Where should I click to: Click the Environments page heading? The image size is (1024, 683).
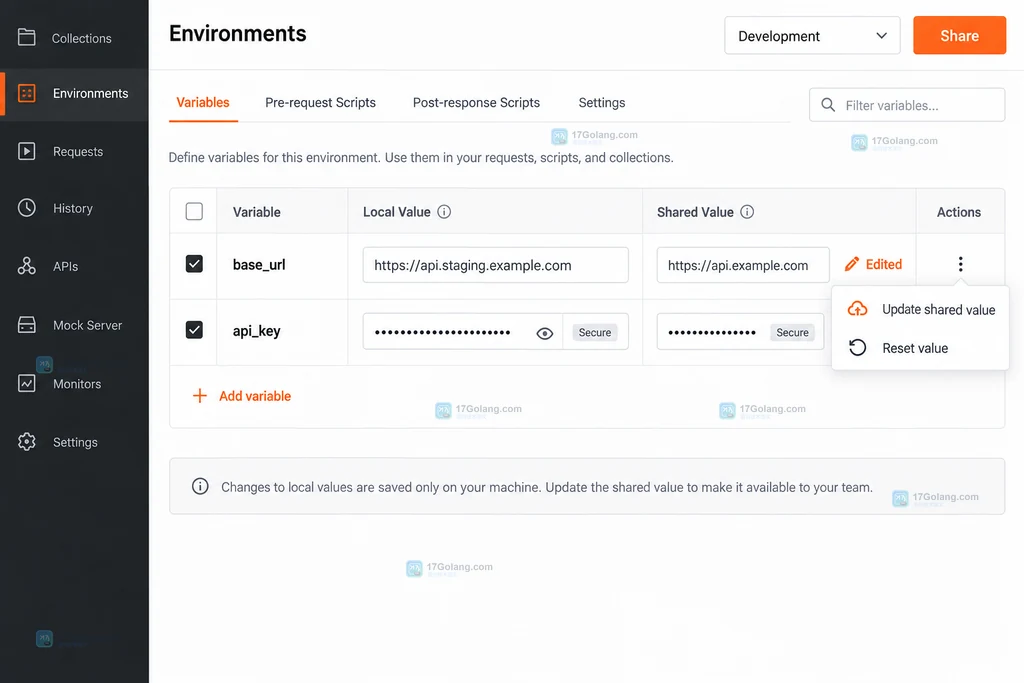coord(238,33)
